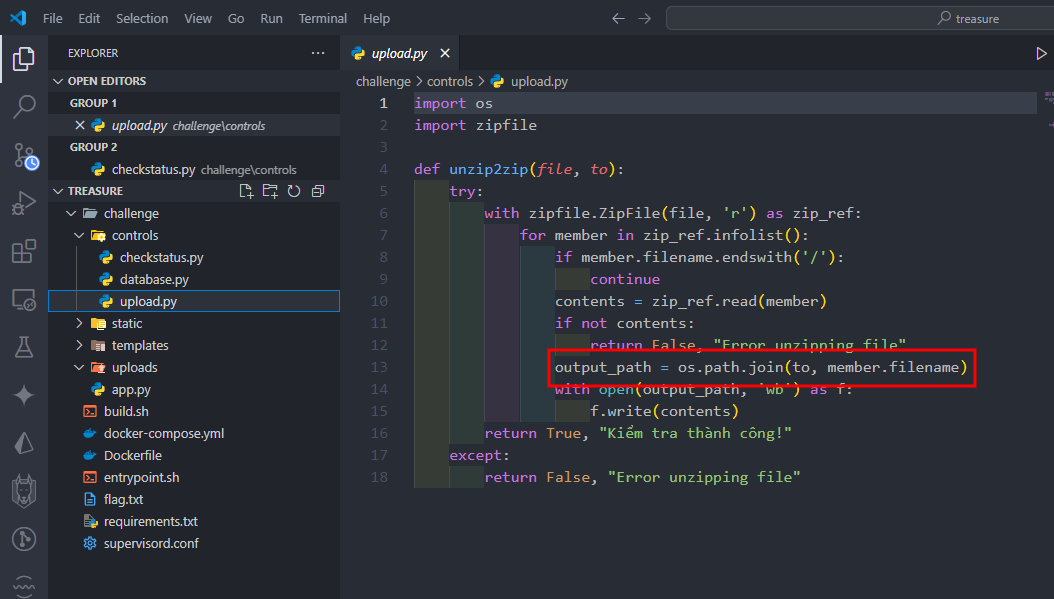1054x599 pixels.
Task: Click line number 13 in the gutter
Action: click(379, 367)
